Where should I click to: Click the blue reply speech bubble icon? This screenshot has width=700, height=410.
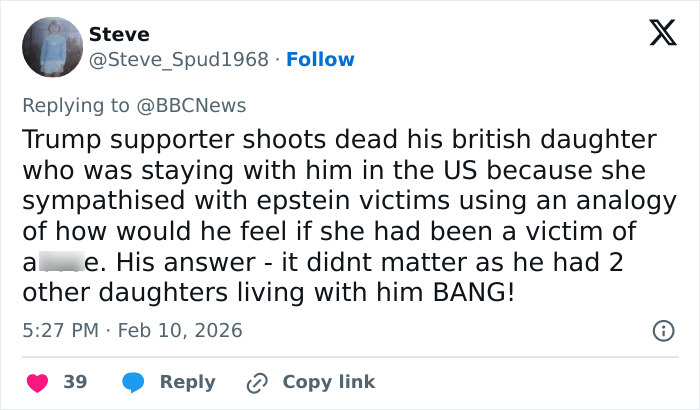tap(133, 382)
